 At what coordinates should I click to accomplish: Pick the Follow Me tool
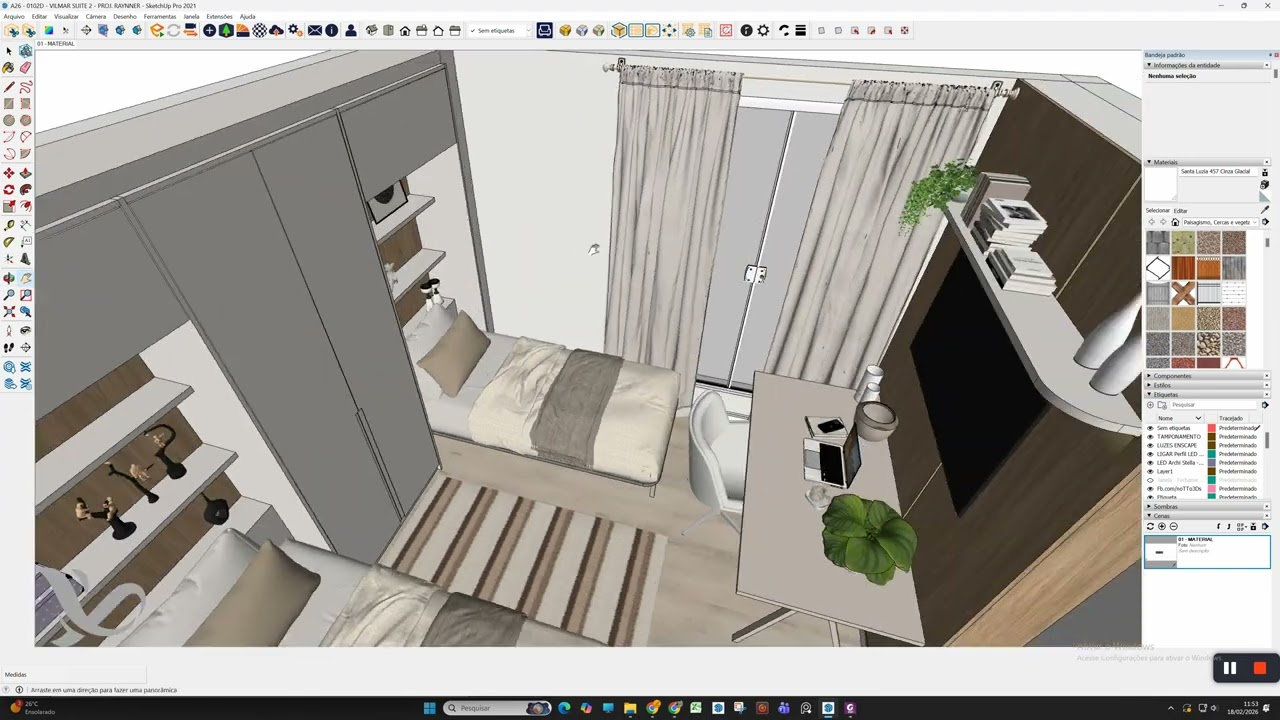(25, 190)
